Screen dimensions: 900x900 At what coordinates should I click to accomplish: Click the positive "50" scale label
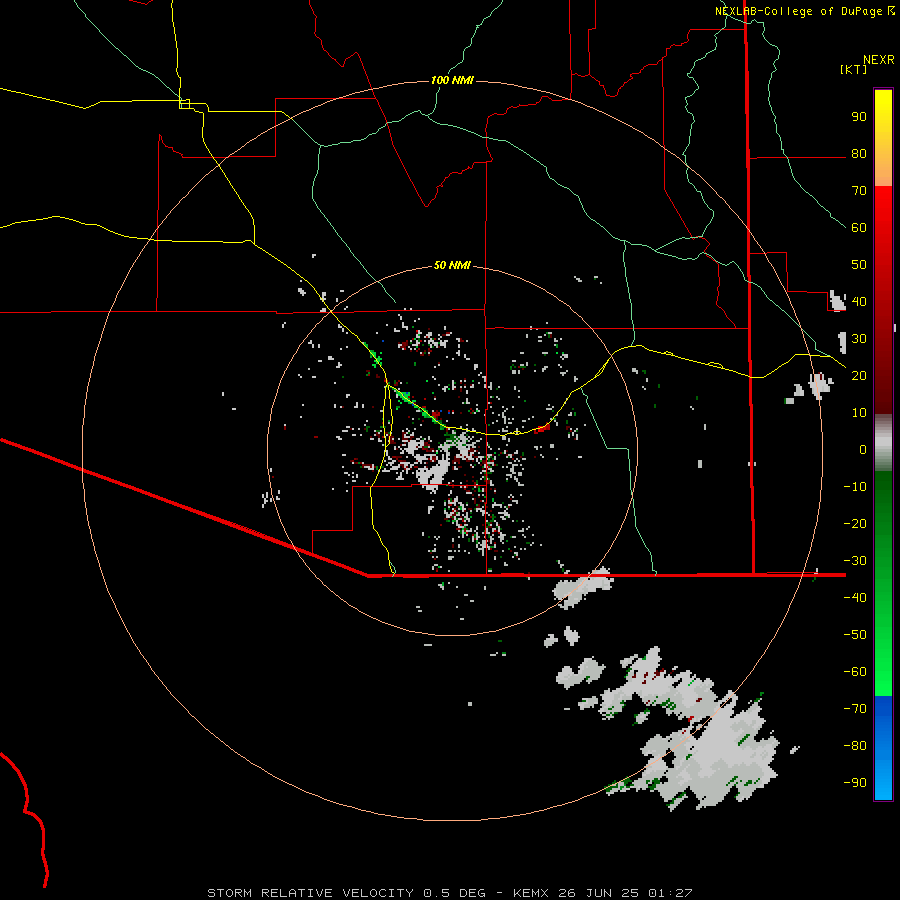(859, 265)
